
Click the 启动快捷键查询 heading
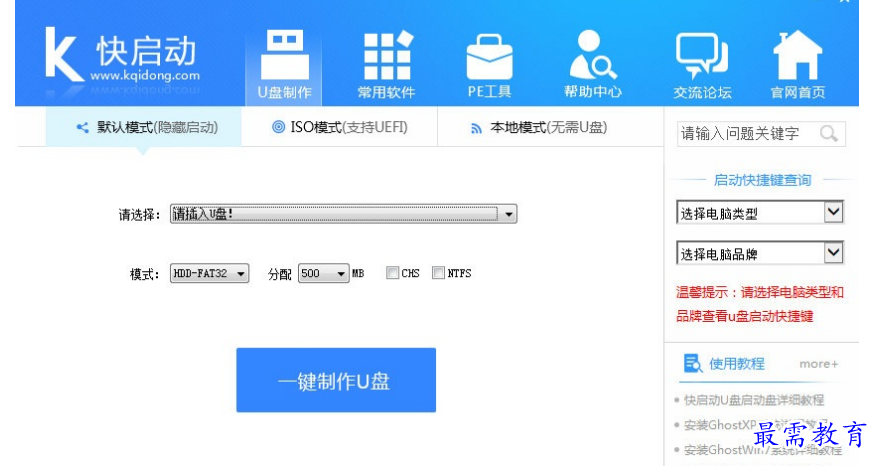[762, 180]
